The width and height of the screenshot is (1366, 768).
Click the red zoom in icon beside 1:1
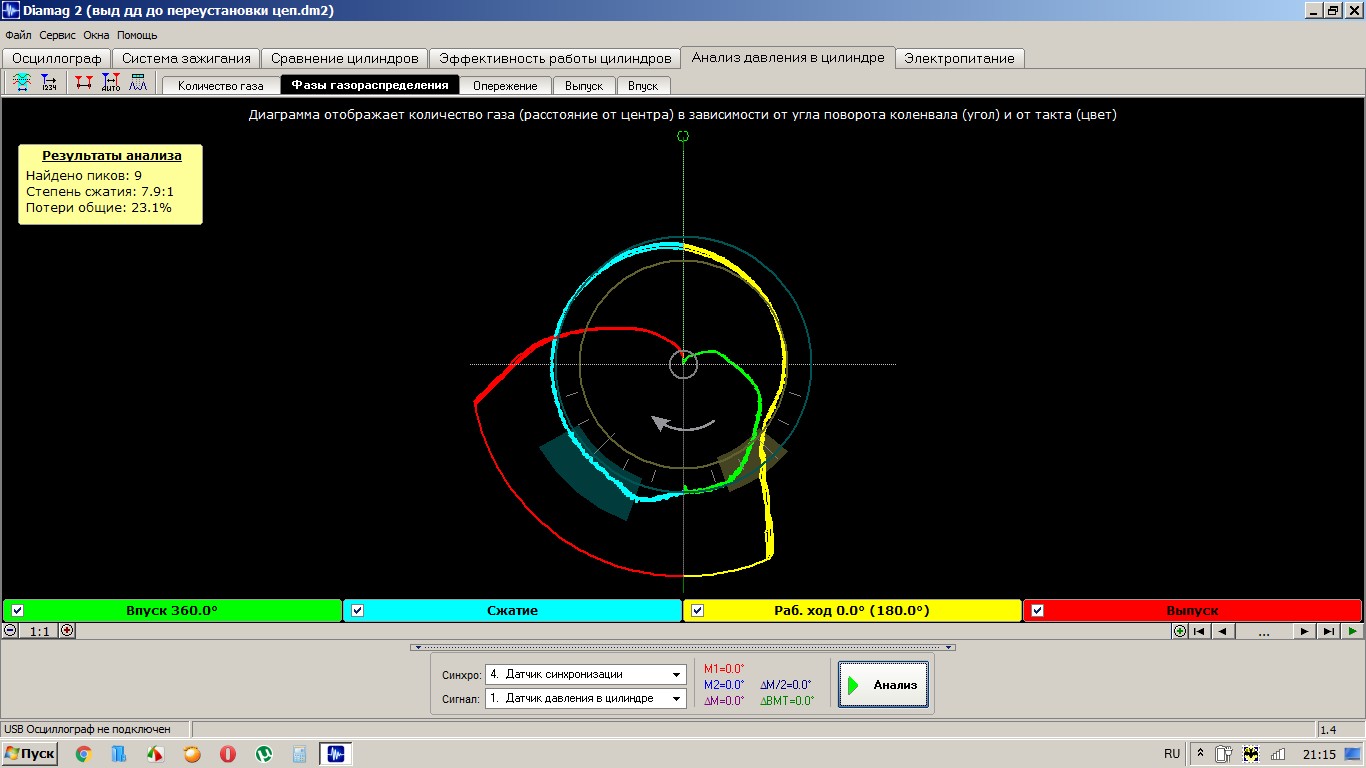[x=67, y=631]
